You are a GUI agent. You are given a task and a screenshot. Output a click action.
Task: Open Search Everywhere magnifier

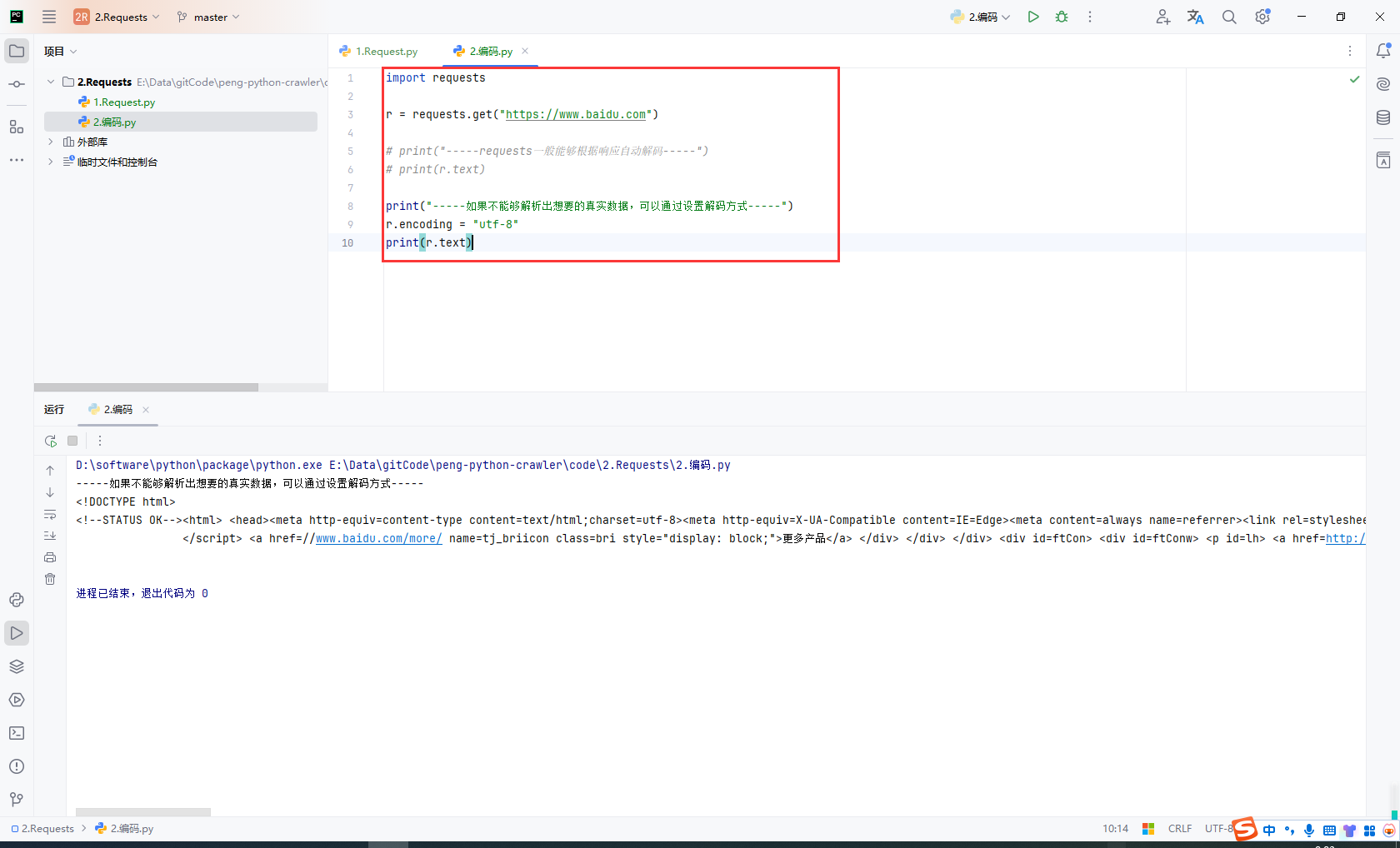tap(1229, 17)
